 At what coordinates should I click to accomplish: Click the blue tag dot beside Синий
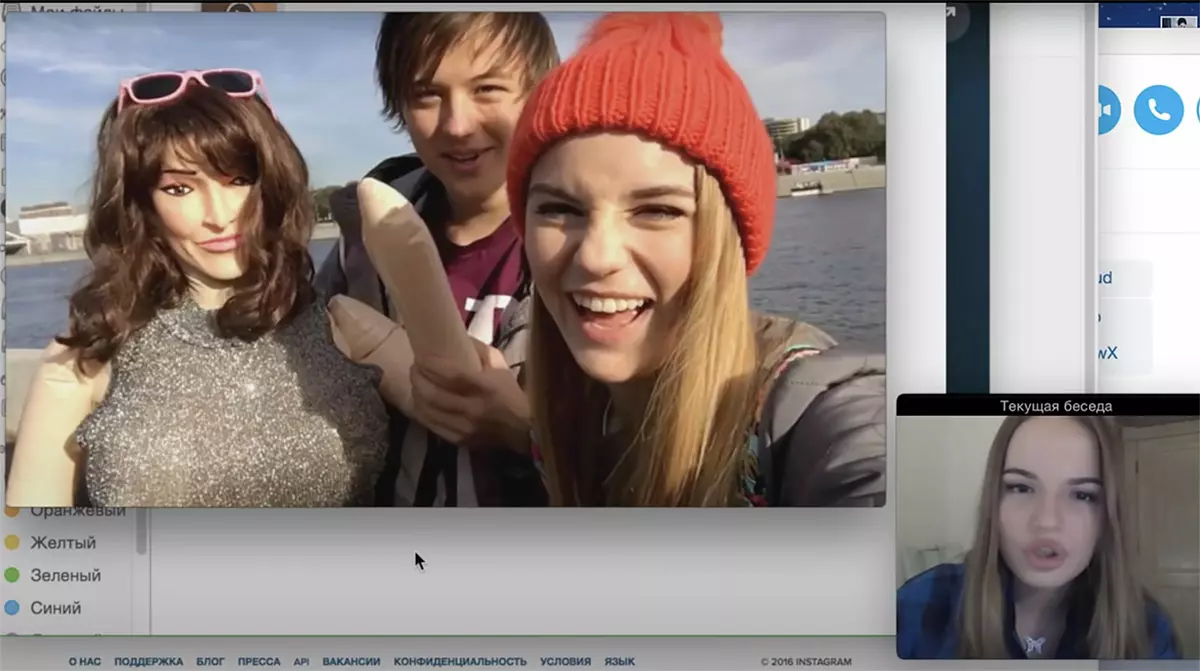[12, 608]
